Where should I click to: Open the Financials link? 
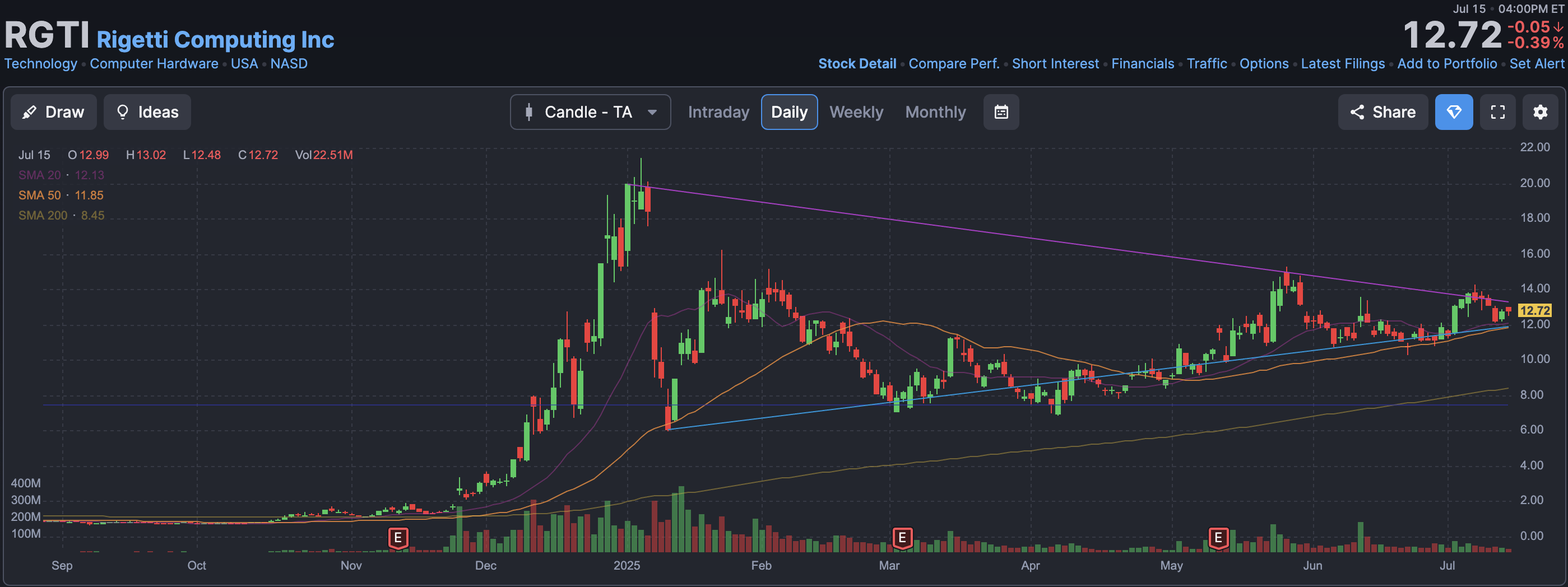1143,63
